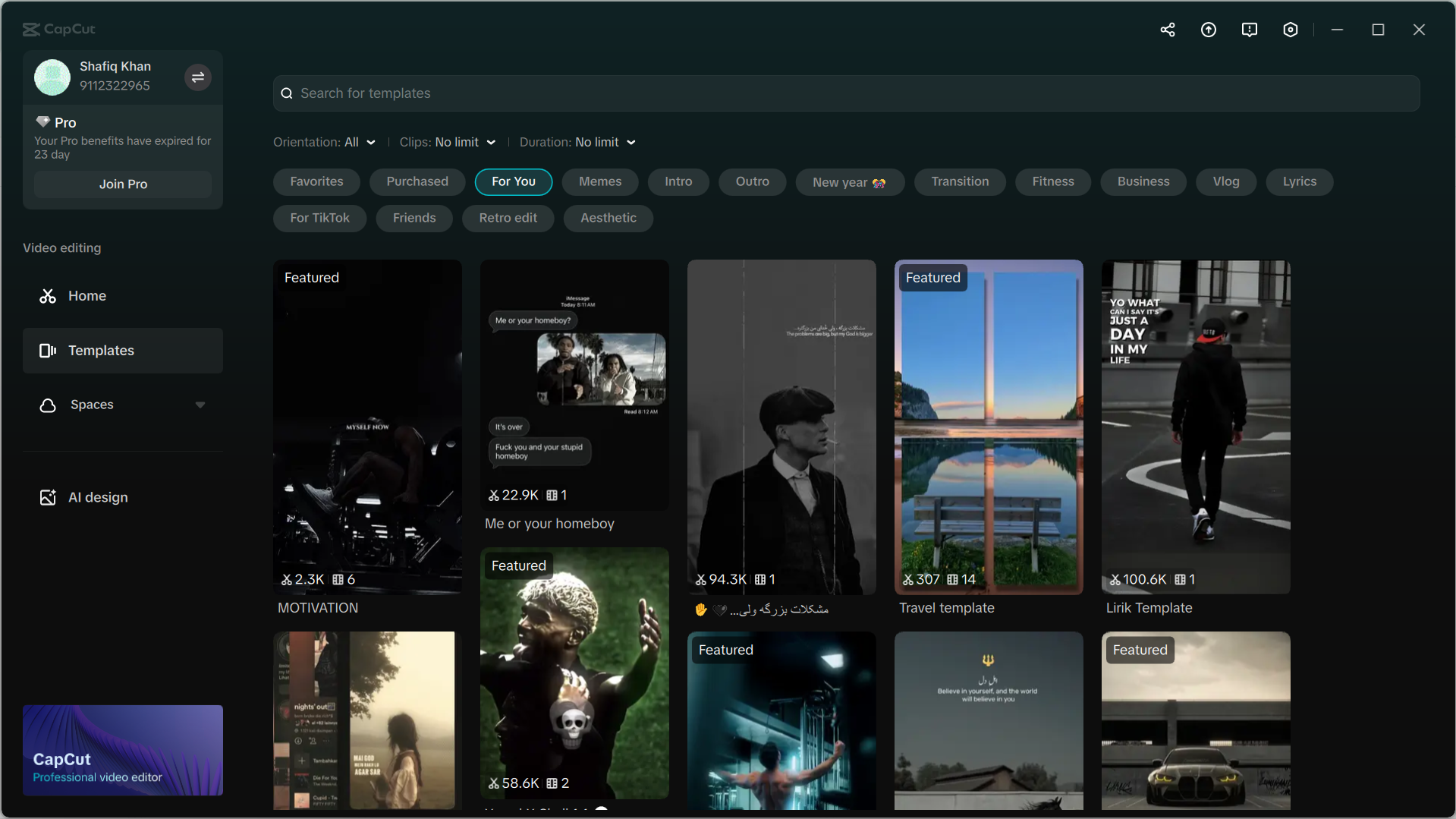Click the account switch icon beside Shafiq Khan

point(197,77)
